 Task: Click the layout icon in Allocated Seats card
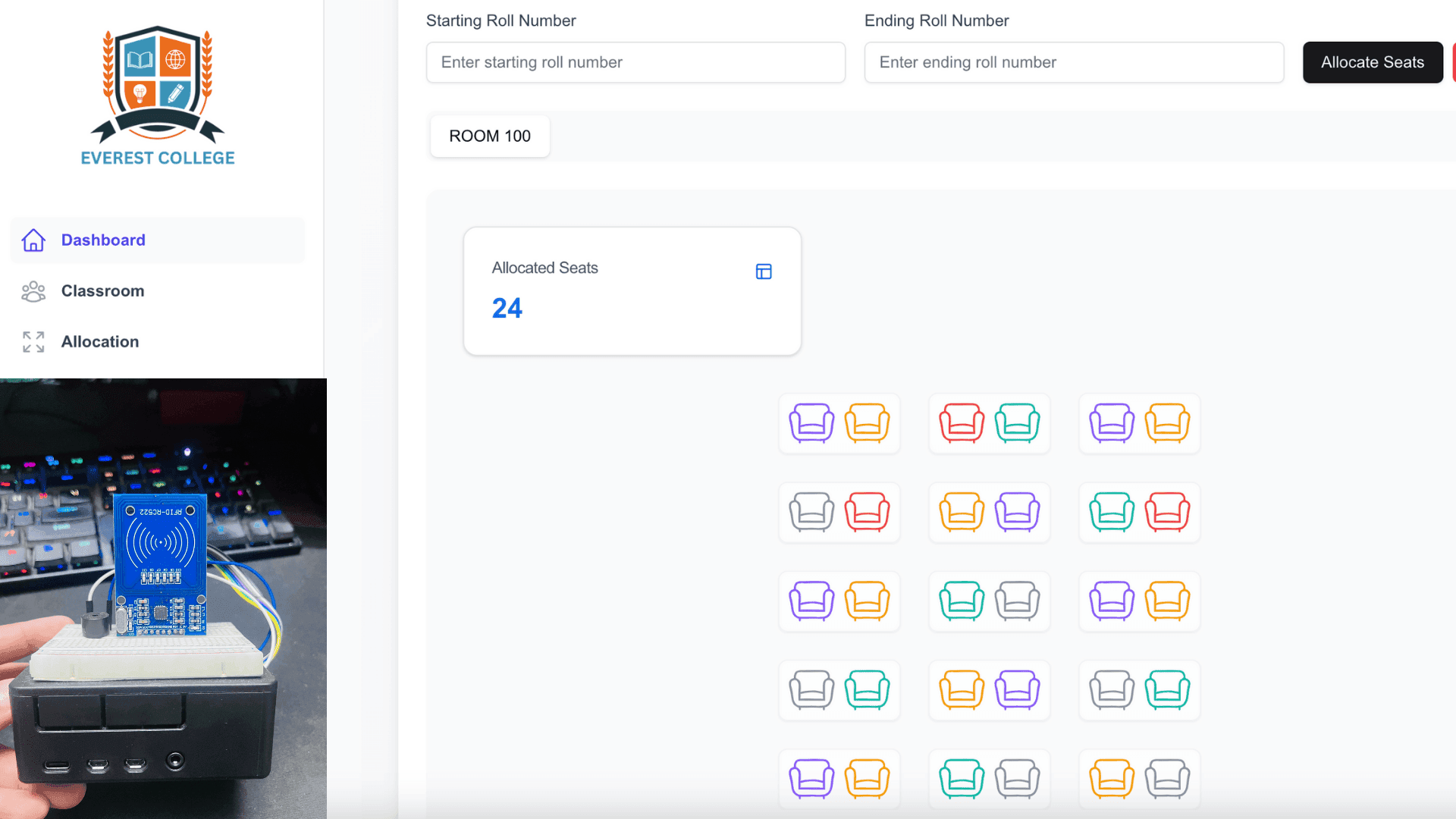tap(764, 271)
